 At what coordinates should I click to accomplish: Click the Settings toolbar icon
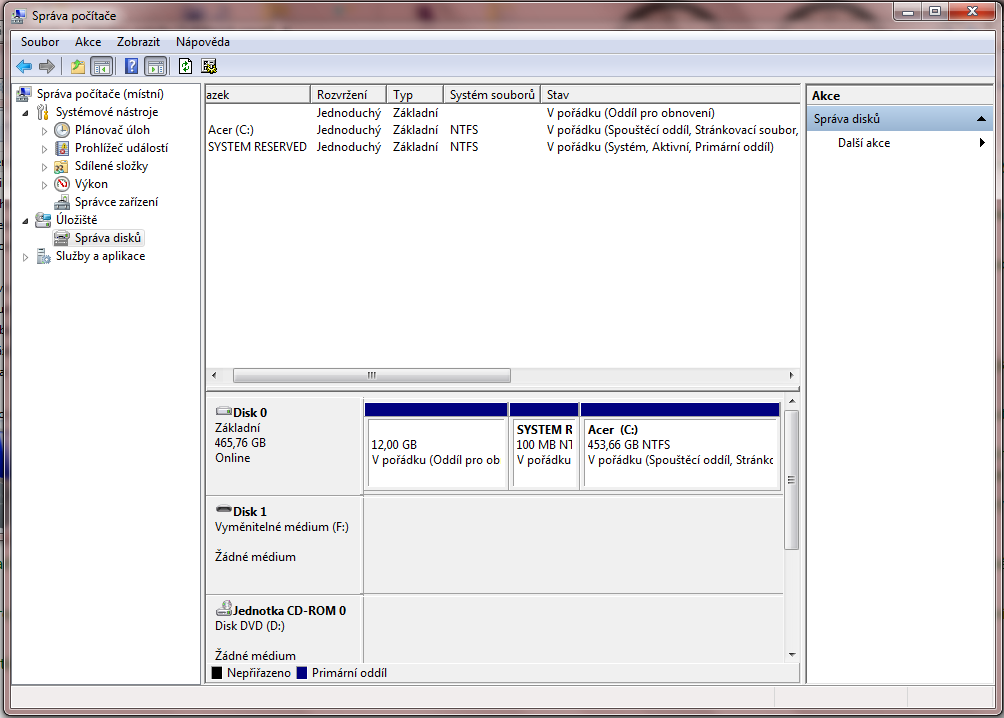click(209, 66)
